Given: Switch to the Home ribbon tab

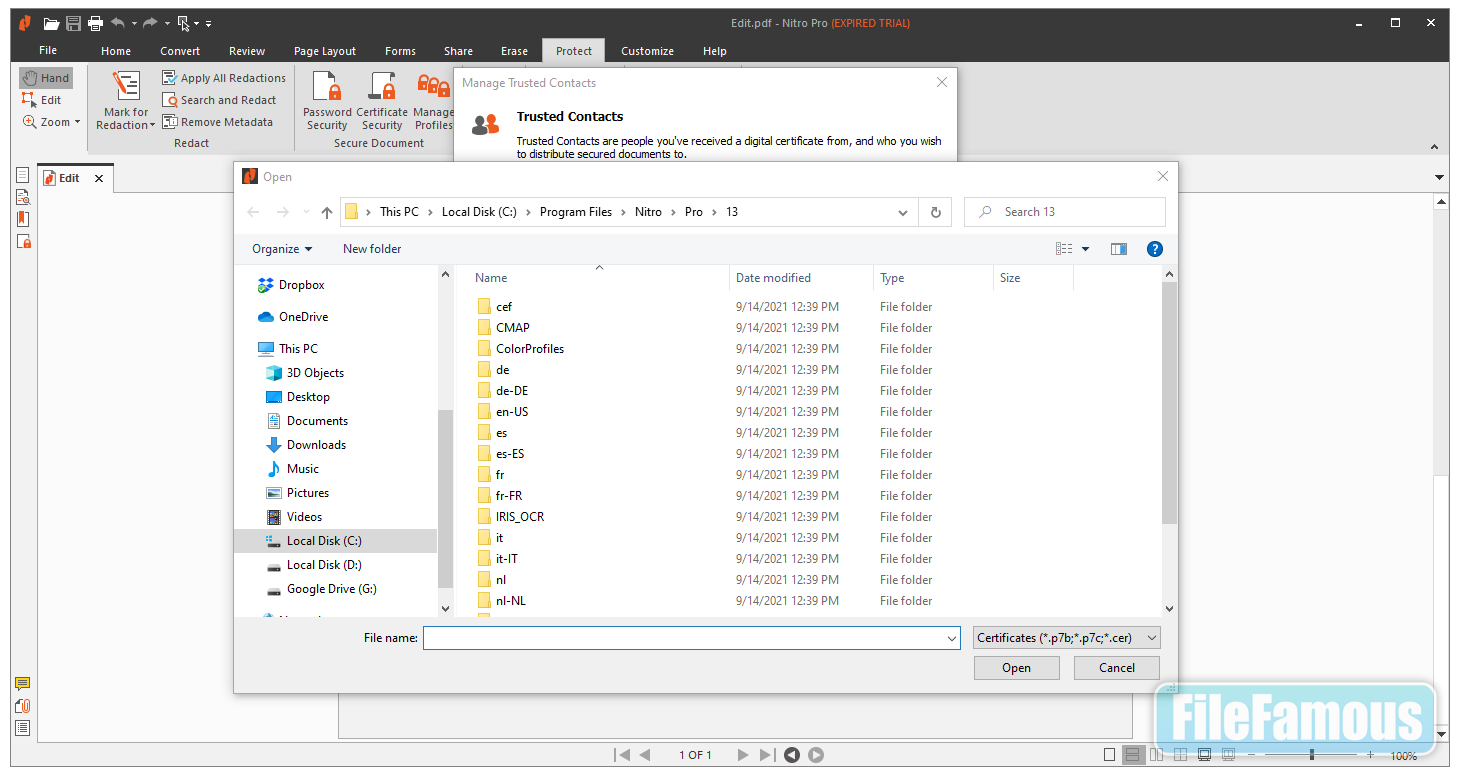Looking at the screenshot, I should 116,51.
